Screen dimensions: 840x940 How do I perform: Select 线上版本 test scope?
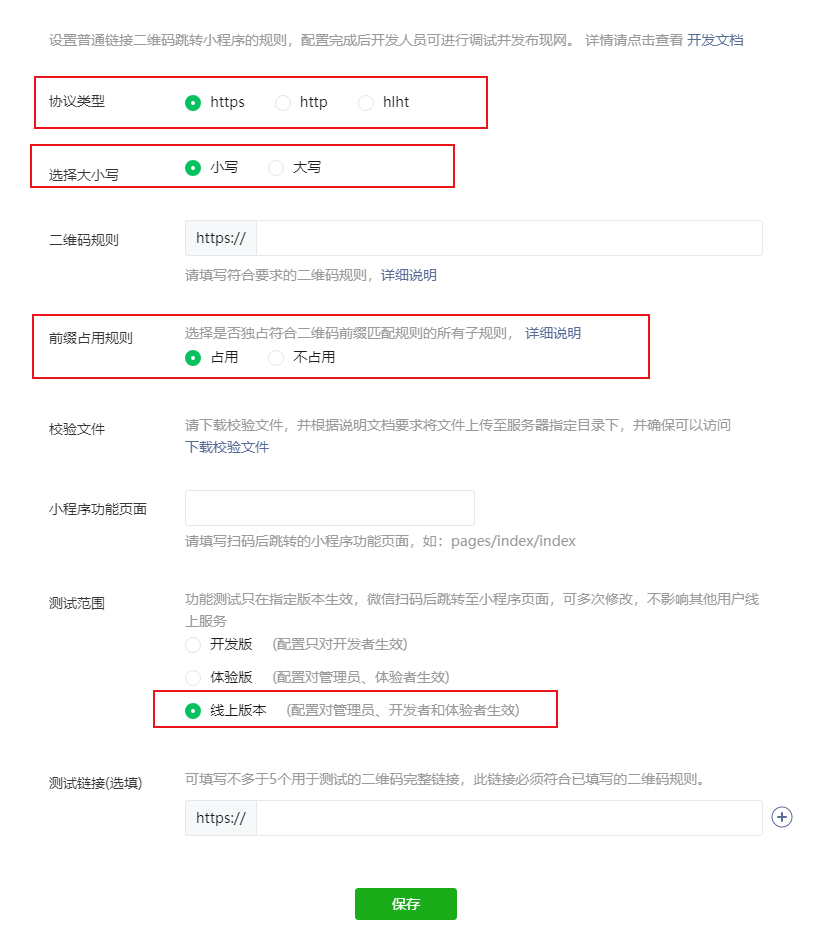coord(193,710)
